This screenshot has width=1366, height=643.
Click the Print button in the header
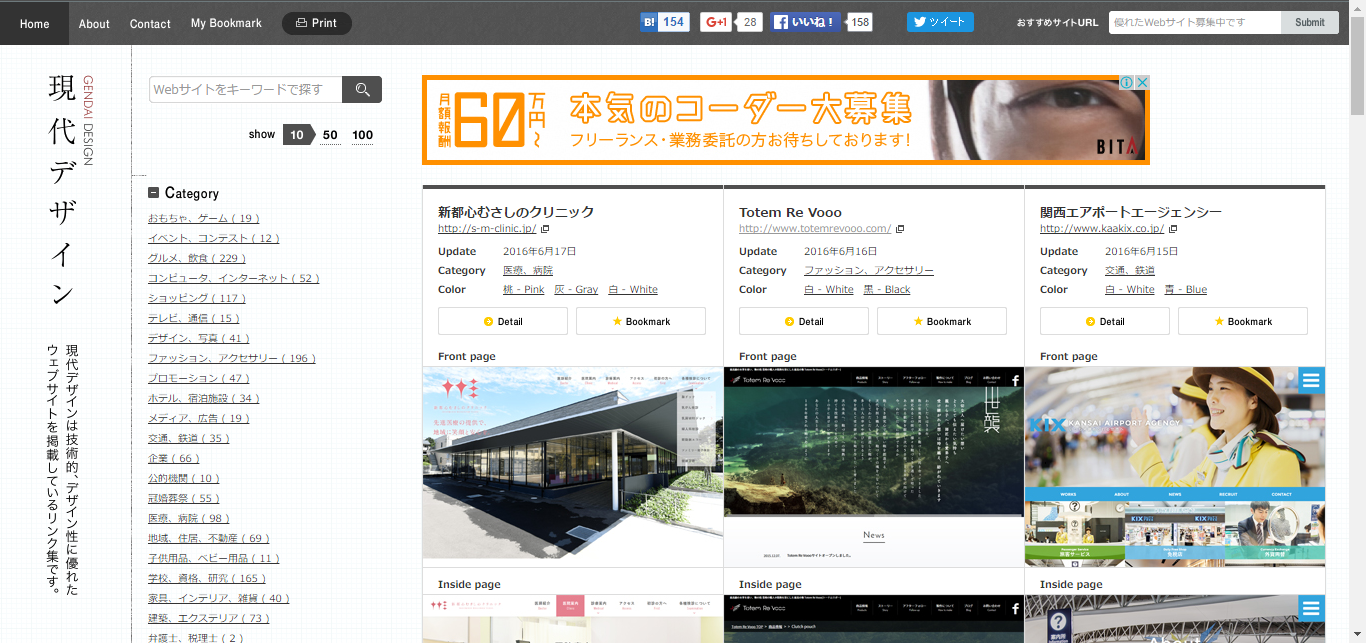click(x=316, y=23)
